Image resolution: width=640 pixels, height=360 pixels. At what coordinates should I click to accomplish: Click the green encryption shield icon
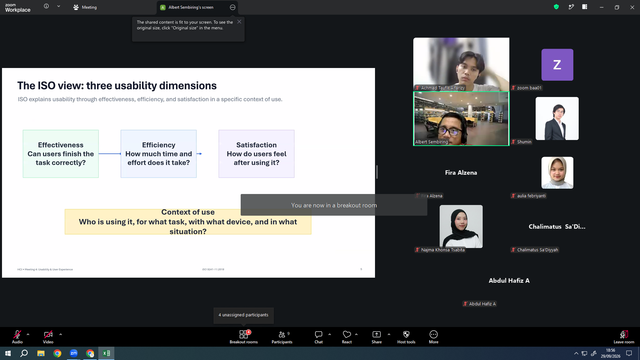(x=556, y=7)
